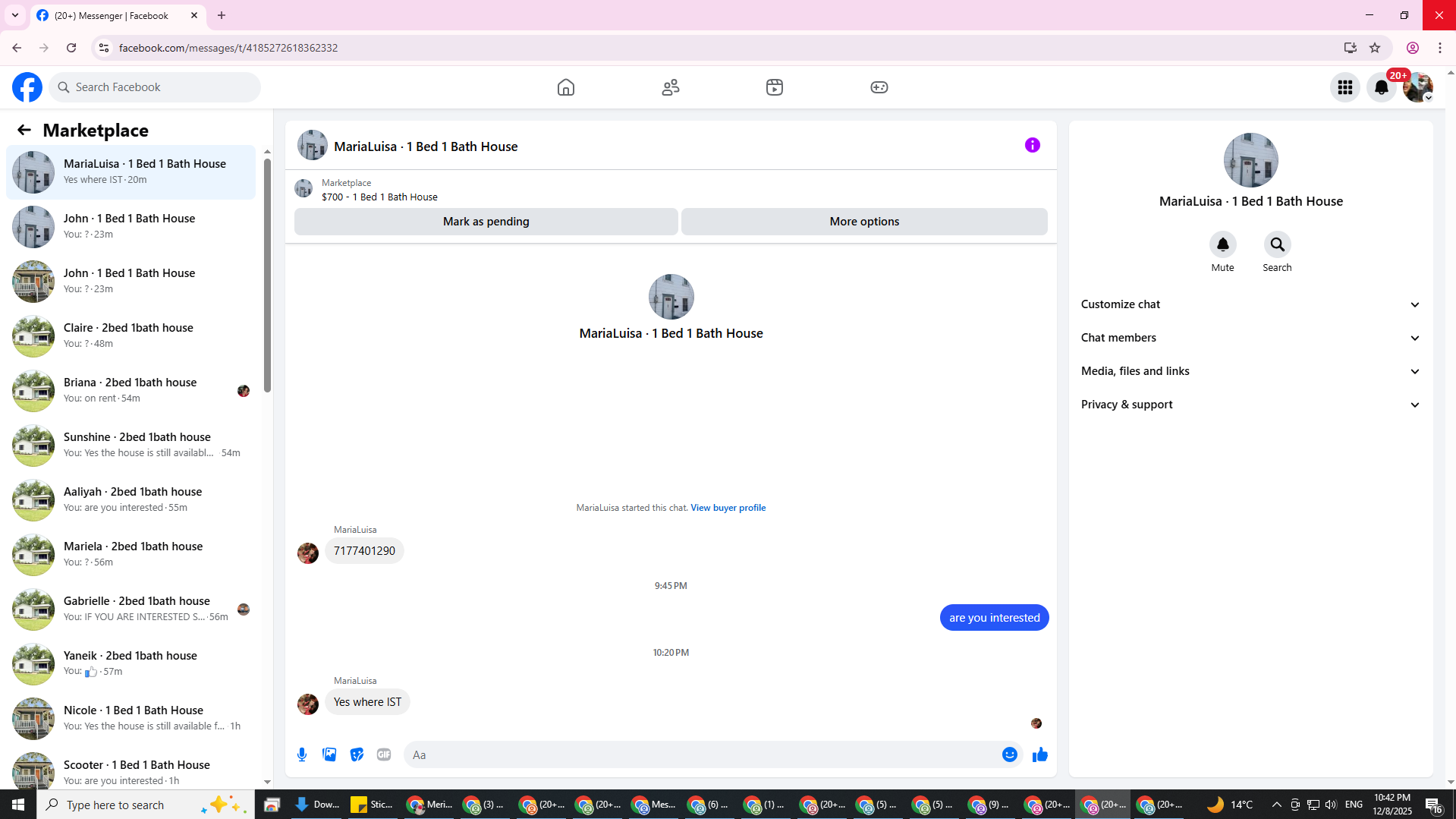Open the Facebook home logo
The image size is (1456, 819).
[x=27, y=87]
